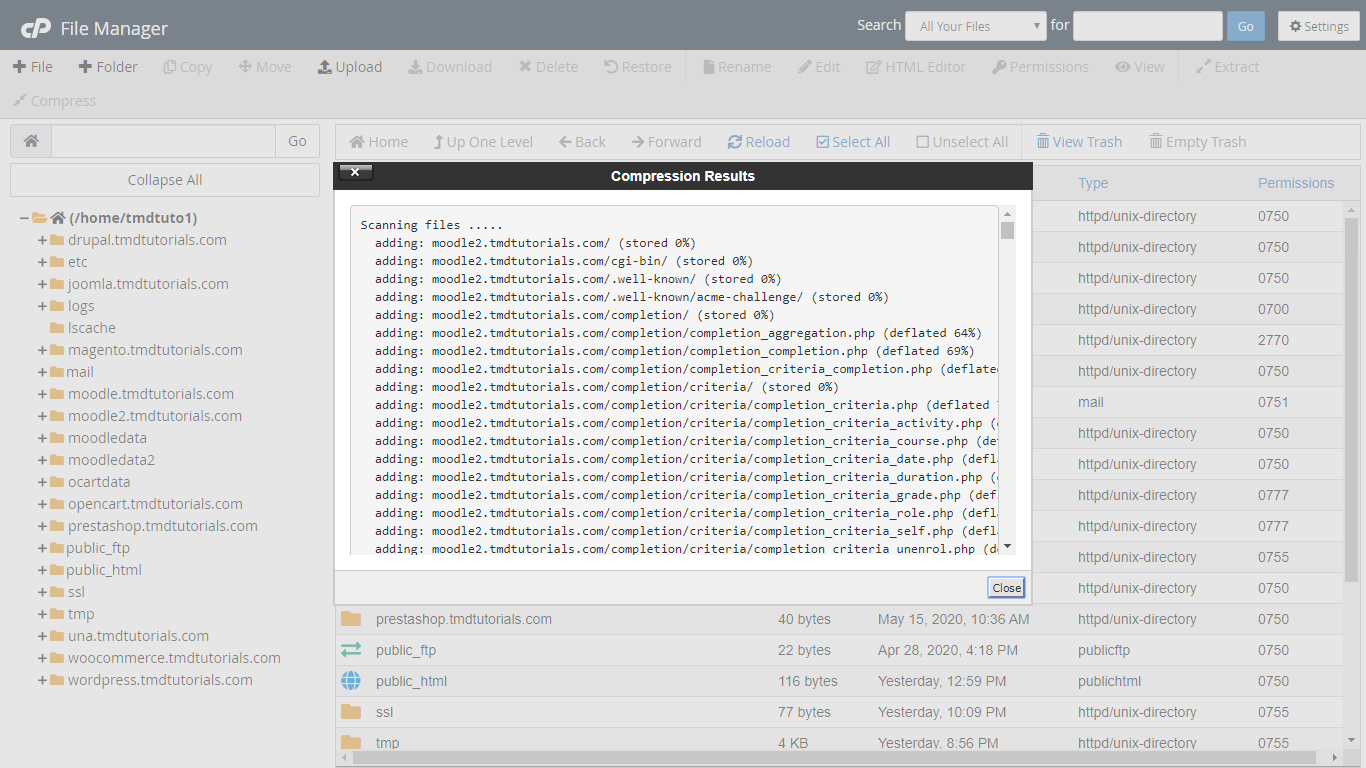Close dialog using X in title bar
Image resolution: width=1366 pixels, height=768 pixels.
[355, 172]
